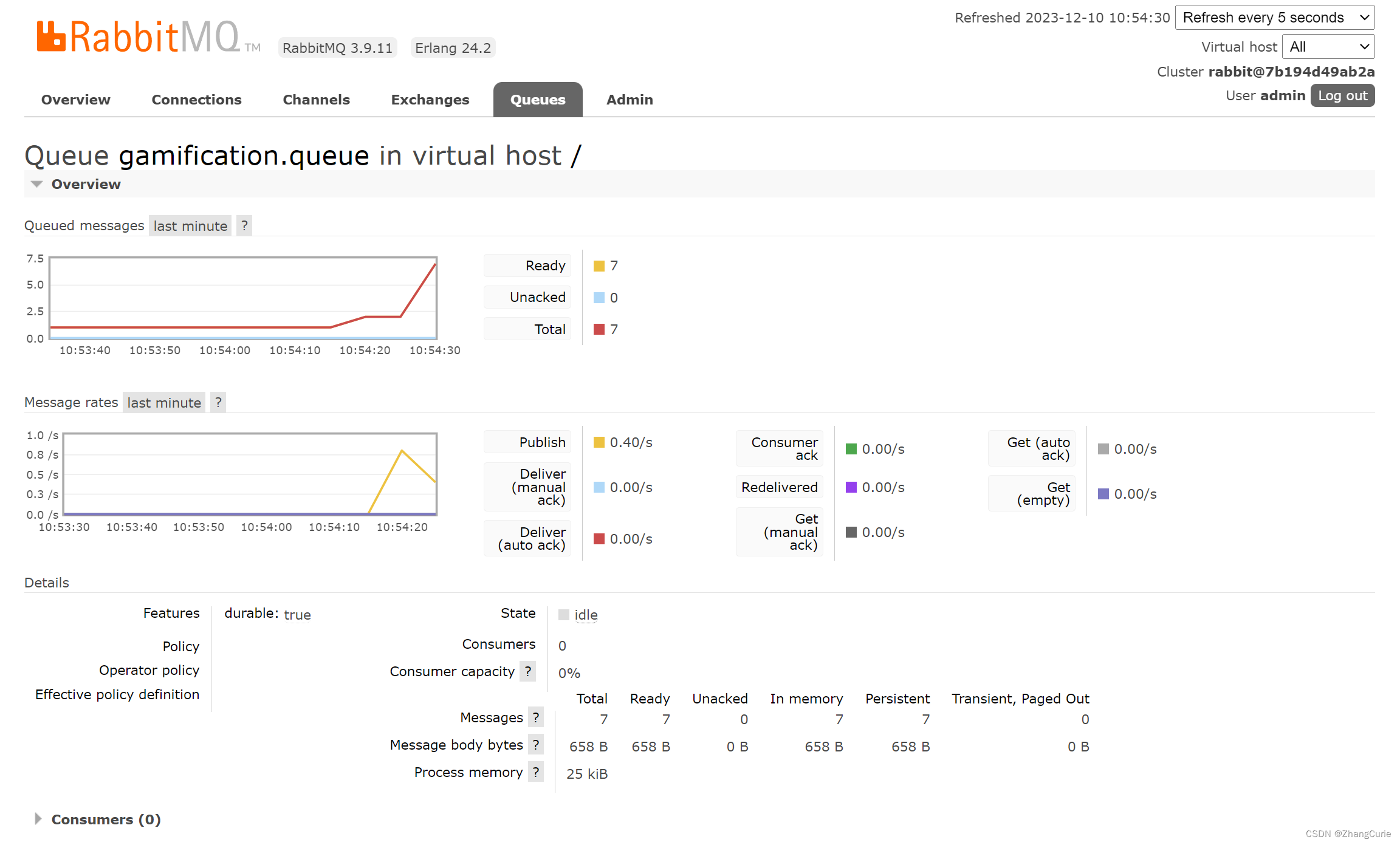1400x845 pixels.
Task: Click the Process memory 25 kiB value
Action: 587,774
